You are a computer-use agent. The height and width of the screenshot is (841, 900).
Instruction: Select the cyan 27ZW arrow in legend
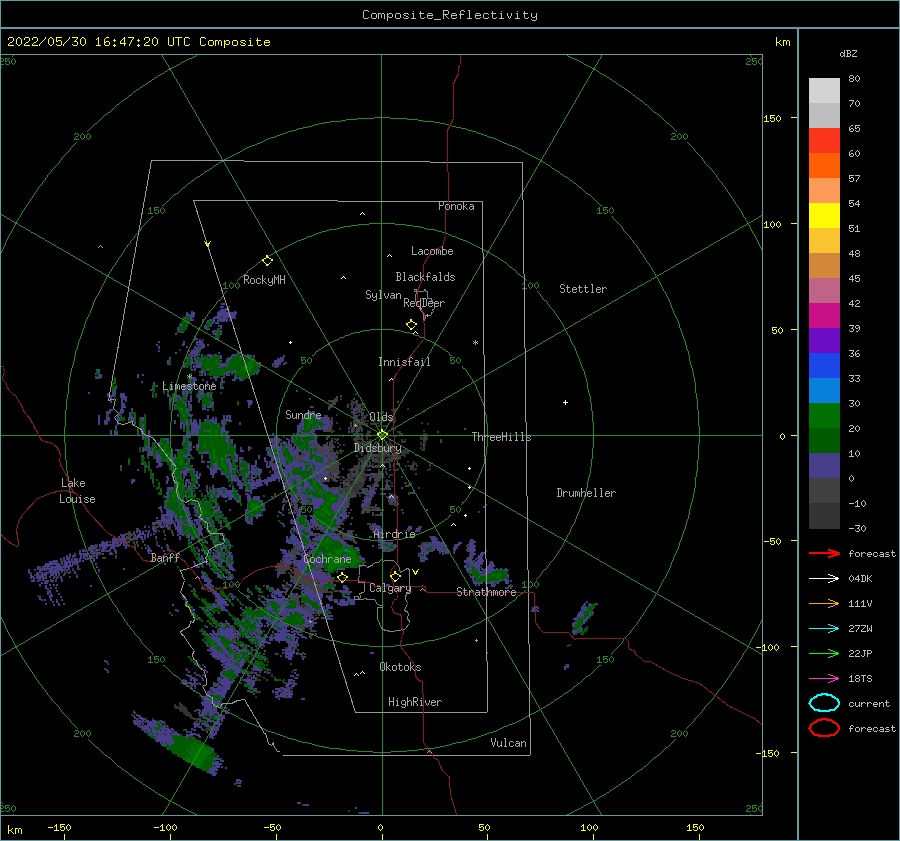click(824, 629)
